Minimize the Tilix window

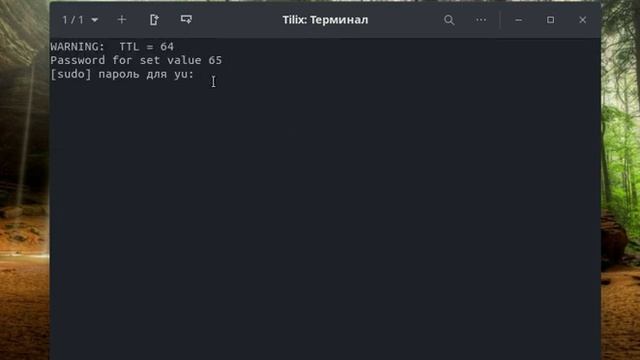518,20
